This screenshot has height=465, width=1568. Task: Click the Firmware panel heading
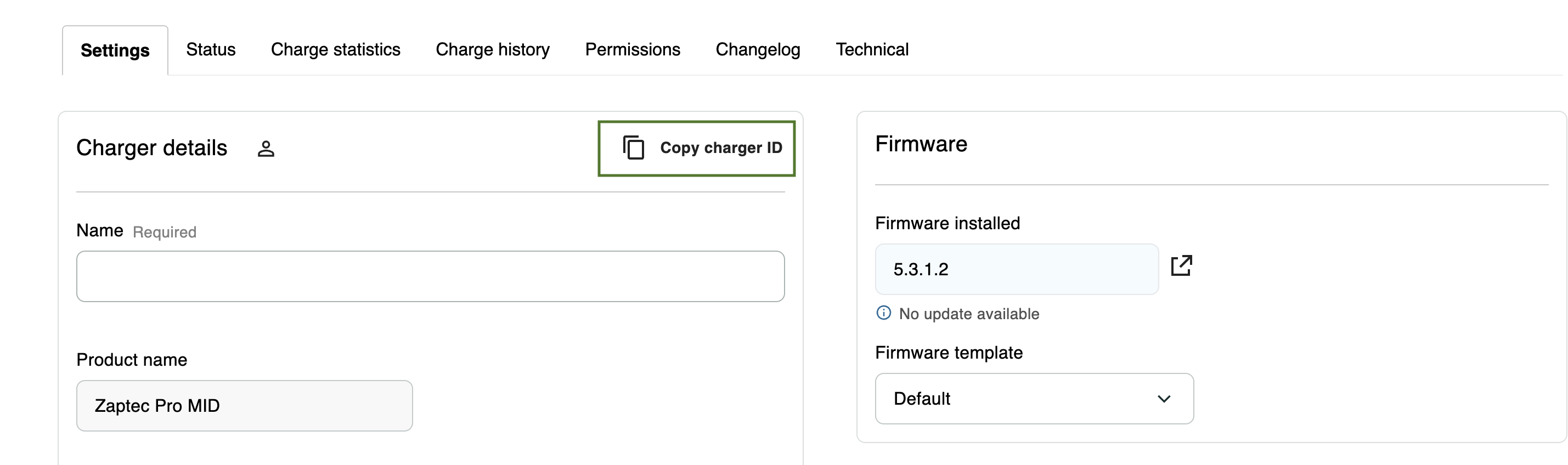[x=921, y=144]
